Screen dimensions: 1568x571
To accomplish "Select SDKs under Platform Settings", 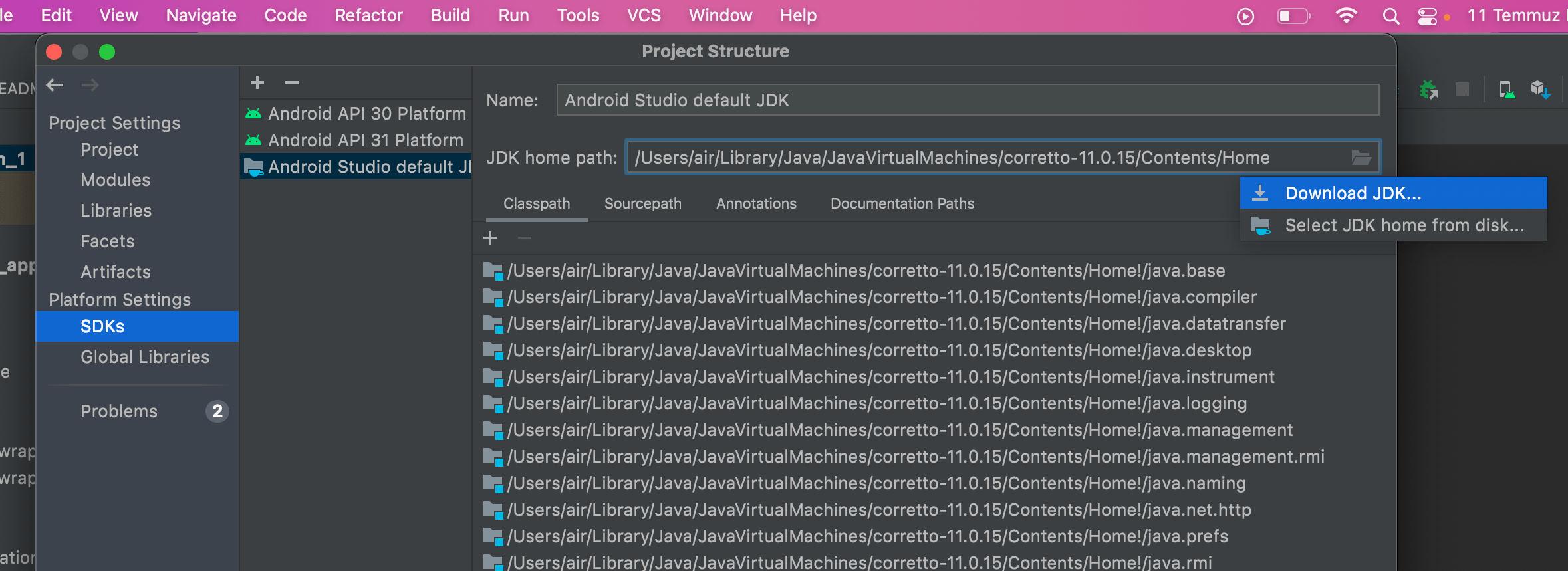I will tap(138, 326).
